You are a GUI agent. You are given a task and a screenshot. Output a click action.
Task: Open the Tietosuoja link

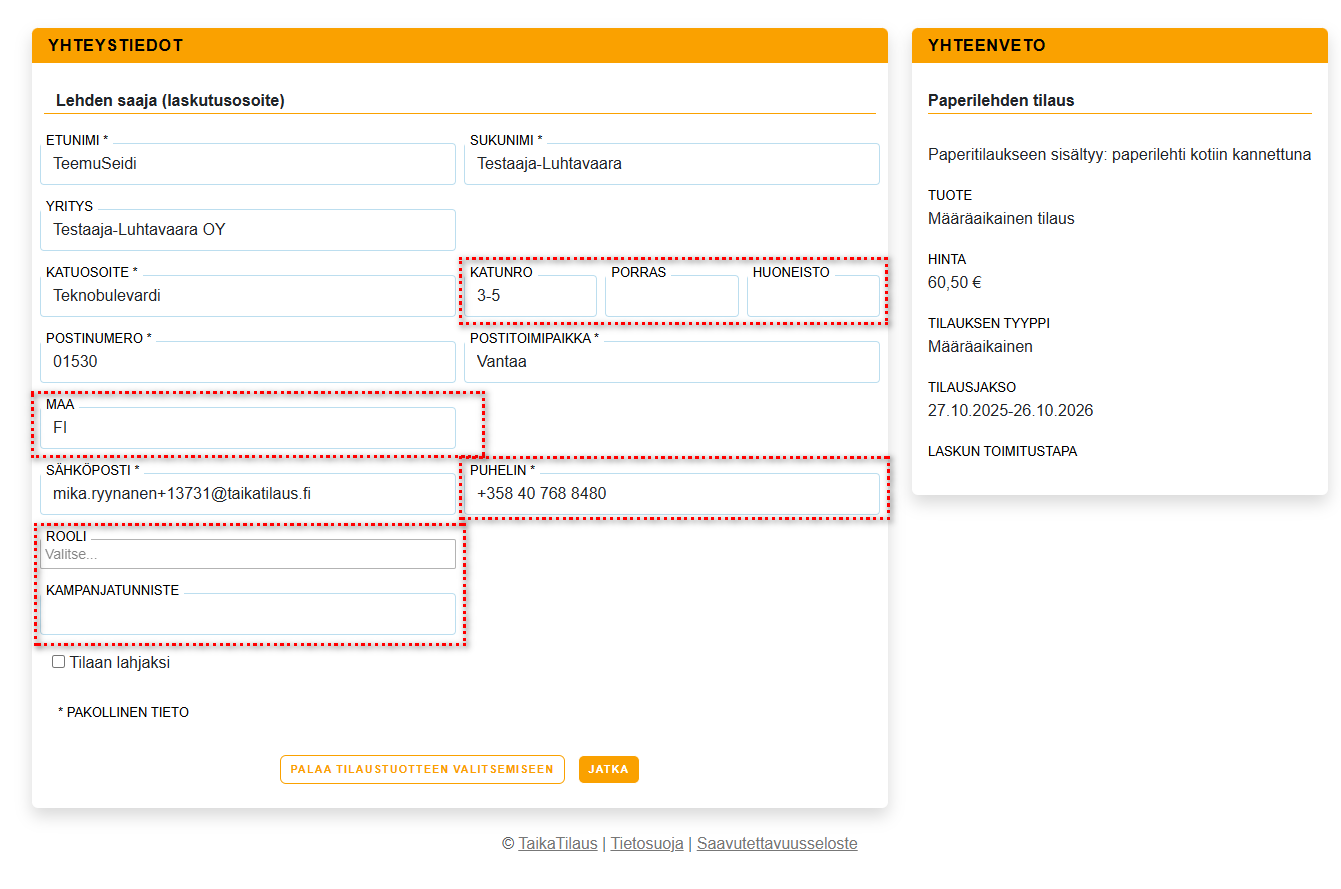pyautogui.click(x=647, y=843)
